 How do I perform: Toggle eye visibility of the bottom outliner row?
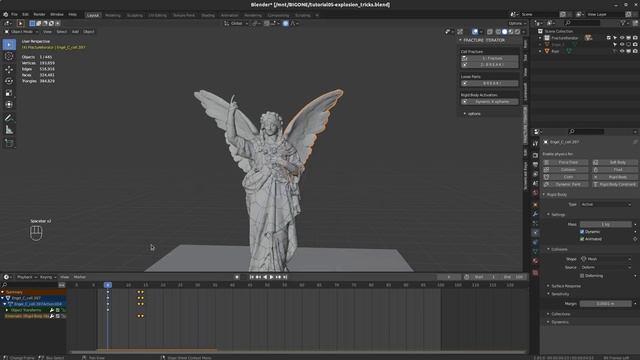pos(622,51)
